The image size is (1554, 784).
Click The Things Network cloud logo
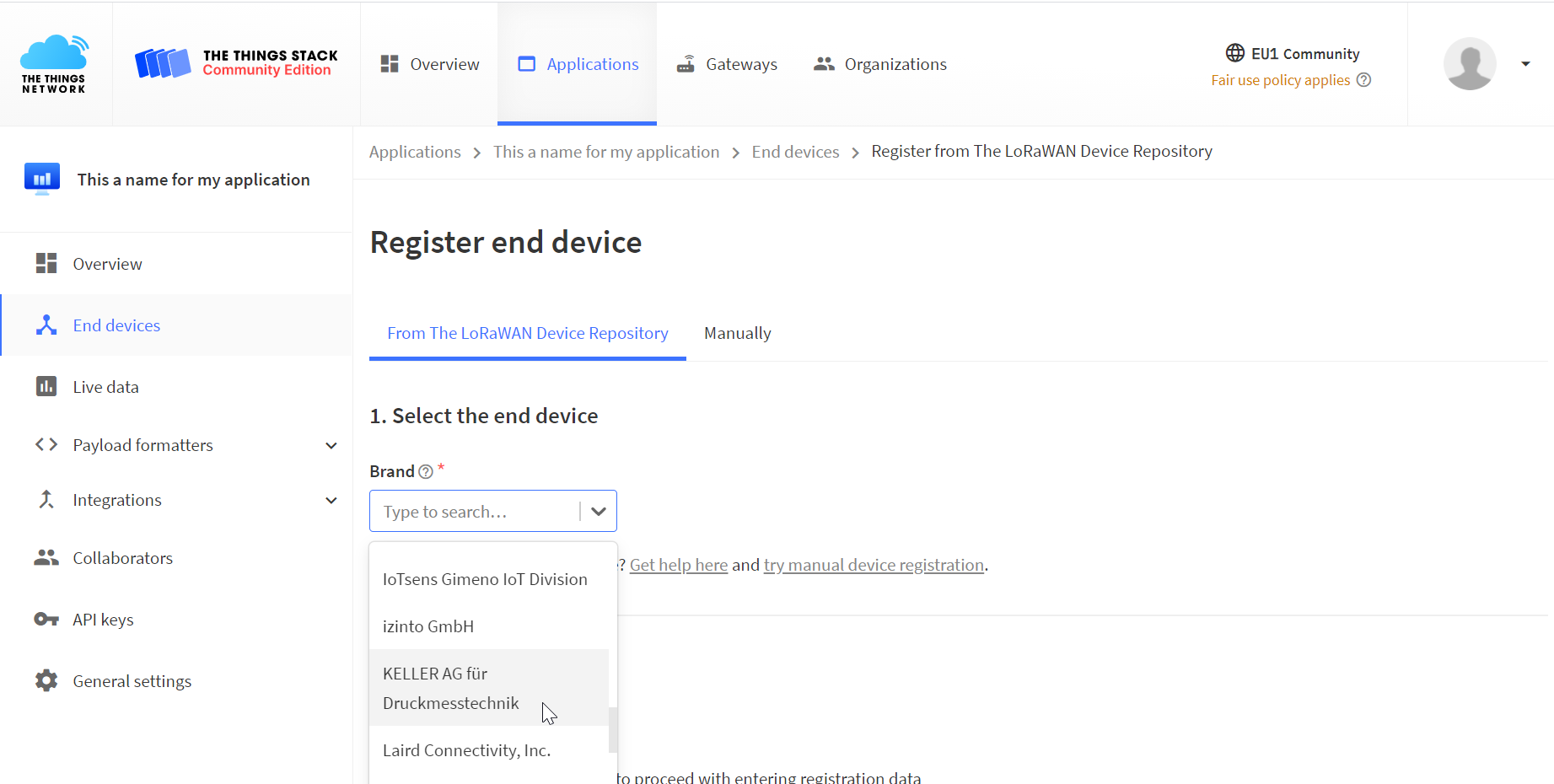point(54,63)
